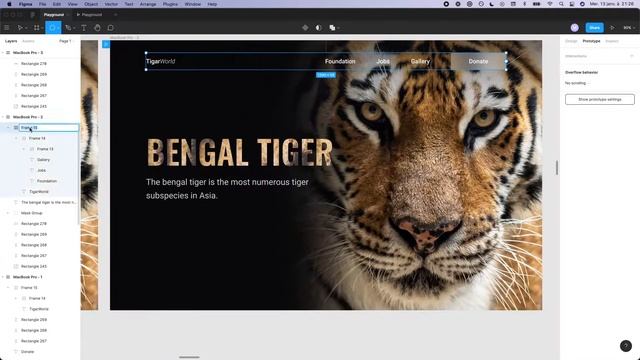Switch to the Design tab

571,41
